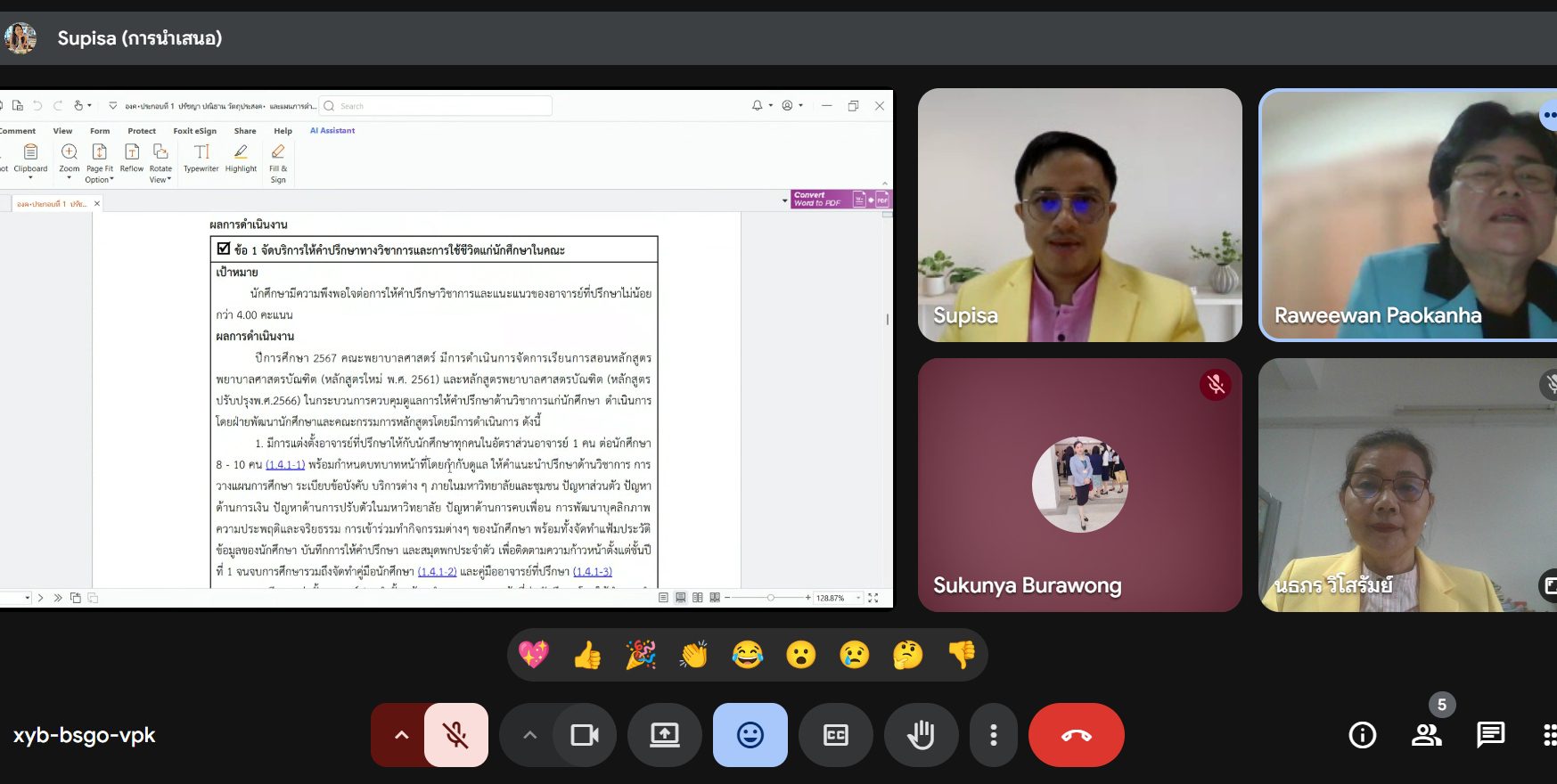The width and height of the screenshot is (1557, 784).
Task: Start presenting your screen
Action: coord(665,735)
